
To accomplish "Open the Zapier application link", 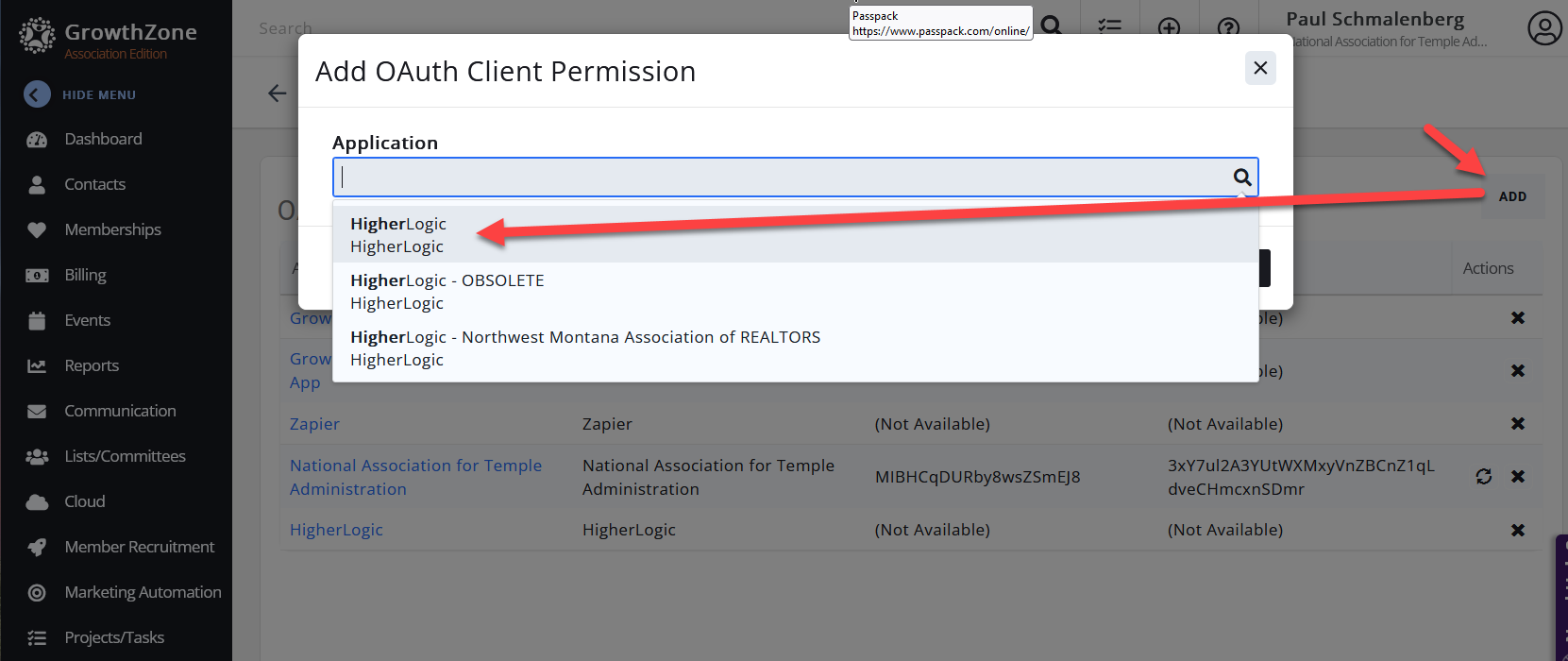I will click(314, 424).
